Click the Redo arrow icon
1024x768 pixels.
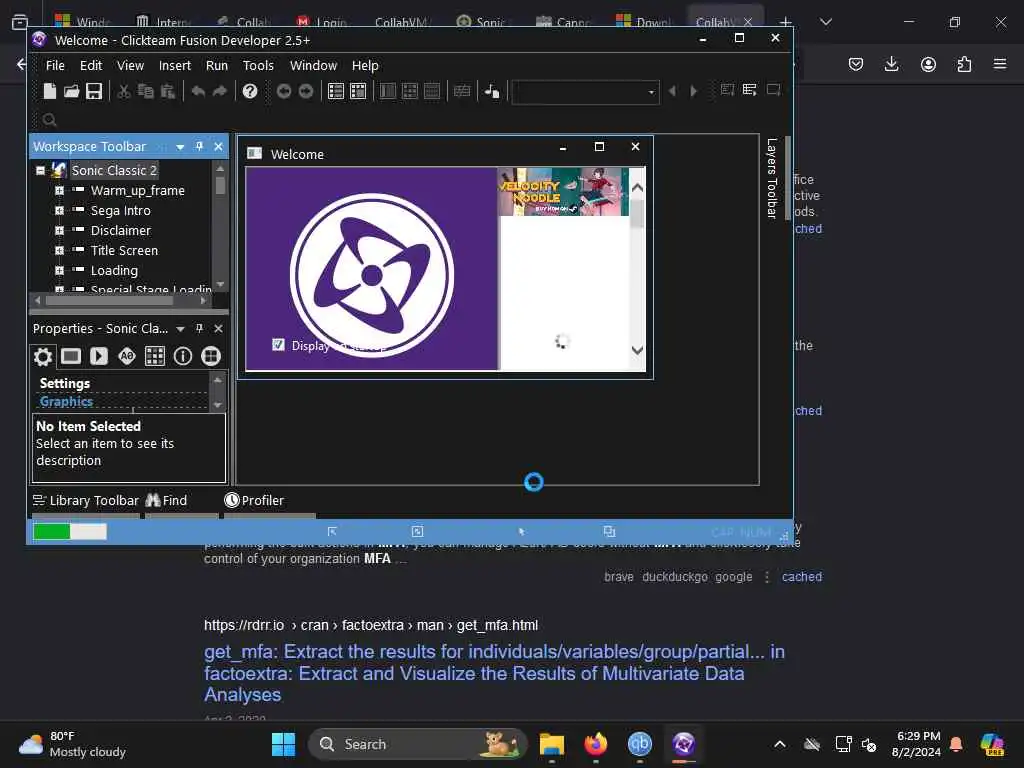[x=220, y=91]
